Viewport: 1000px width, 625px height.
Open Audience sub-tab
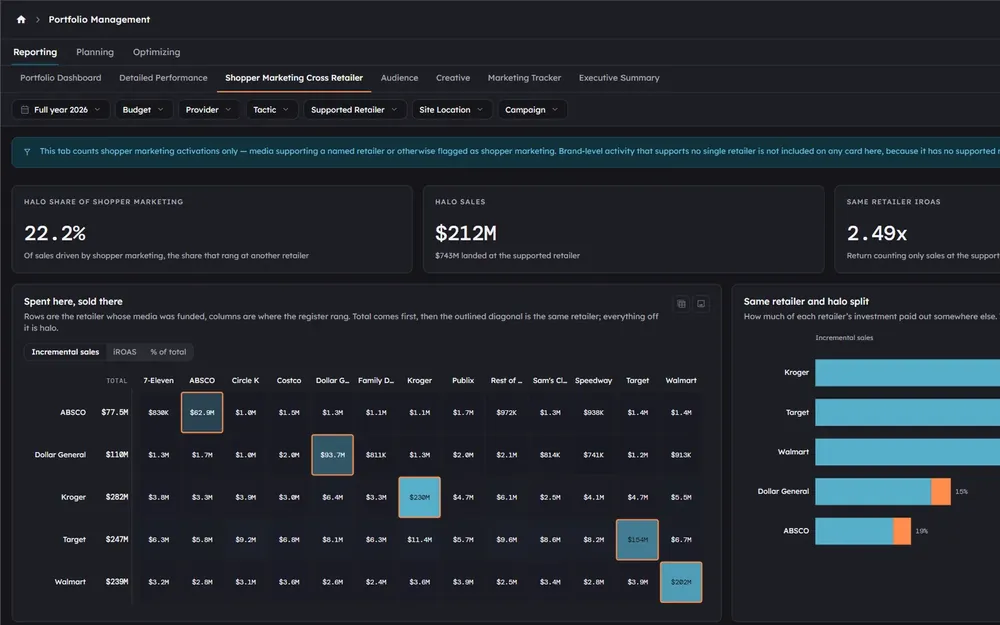click(x=399, y=78)
